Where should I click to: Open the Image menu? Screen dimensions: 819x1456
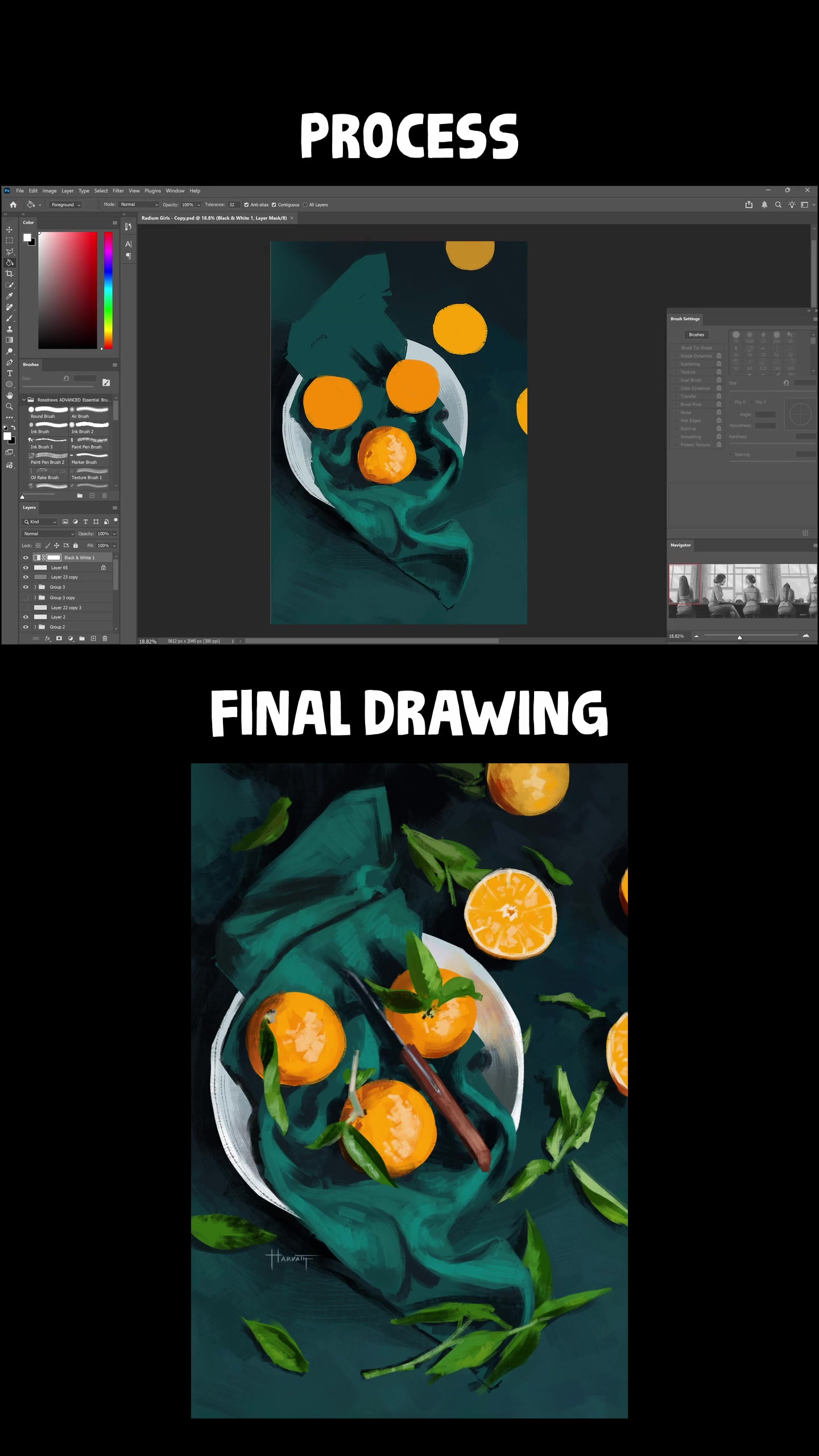tap(49, 191)
